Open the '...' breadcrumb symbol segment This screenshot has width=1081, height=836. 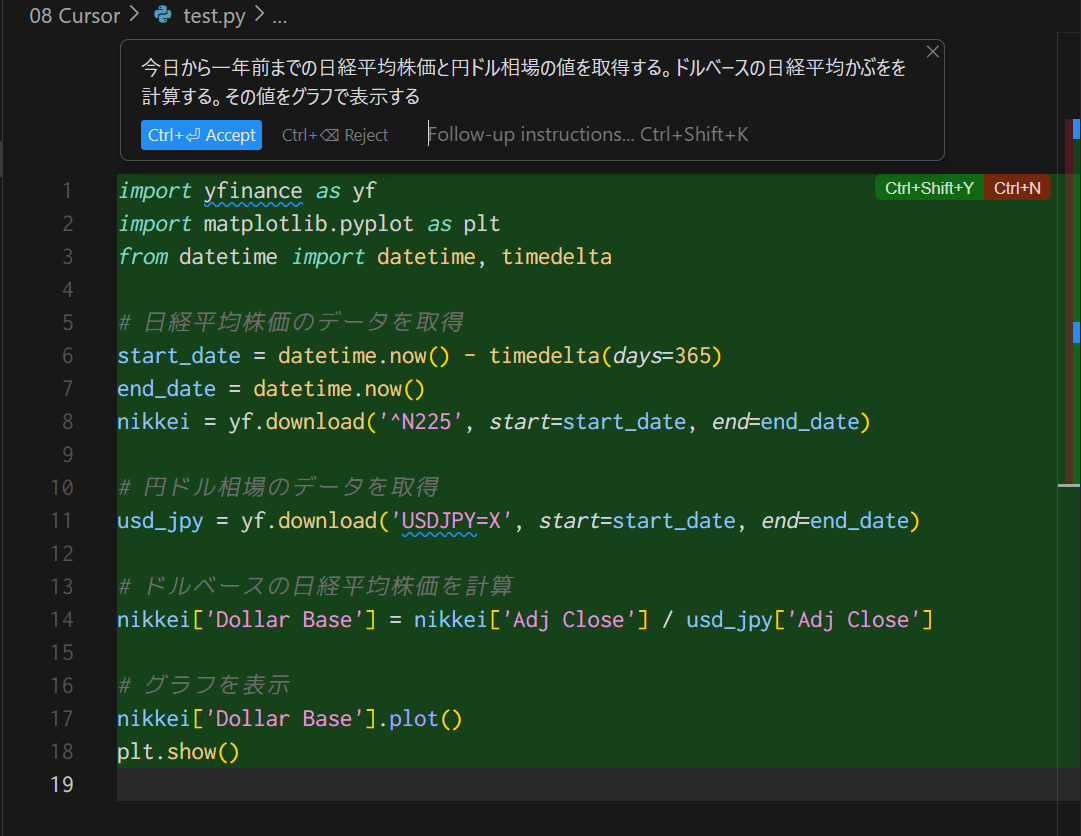point(279,17)
